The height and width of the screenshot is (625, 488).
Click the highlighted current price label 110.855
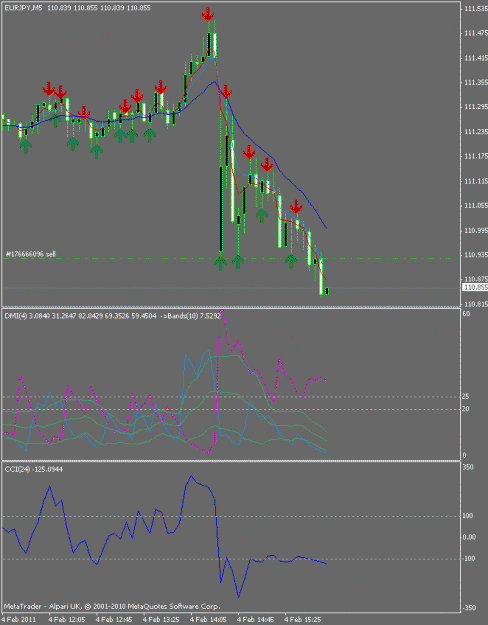476,287
